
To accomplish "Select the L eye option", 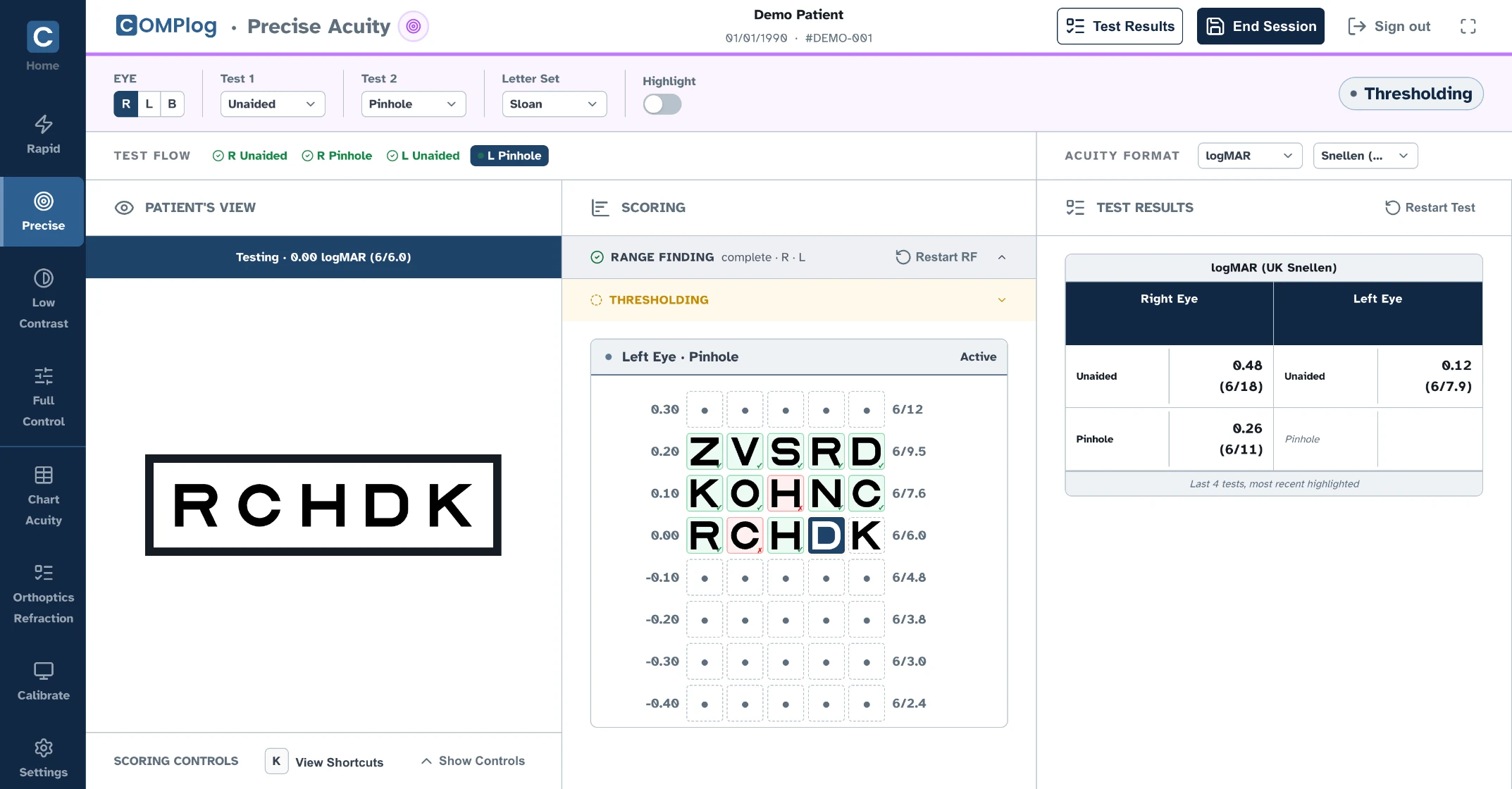I will [x=149, y=104].
